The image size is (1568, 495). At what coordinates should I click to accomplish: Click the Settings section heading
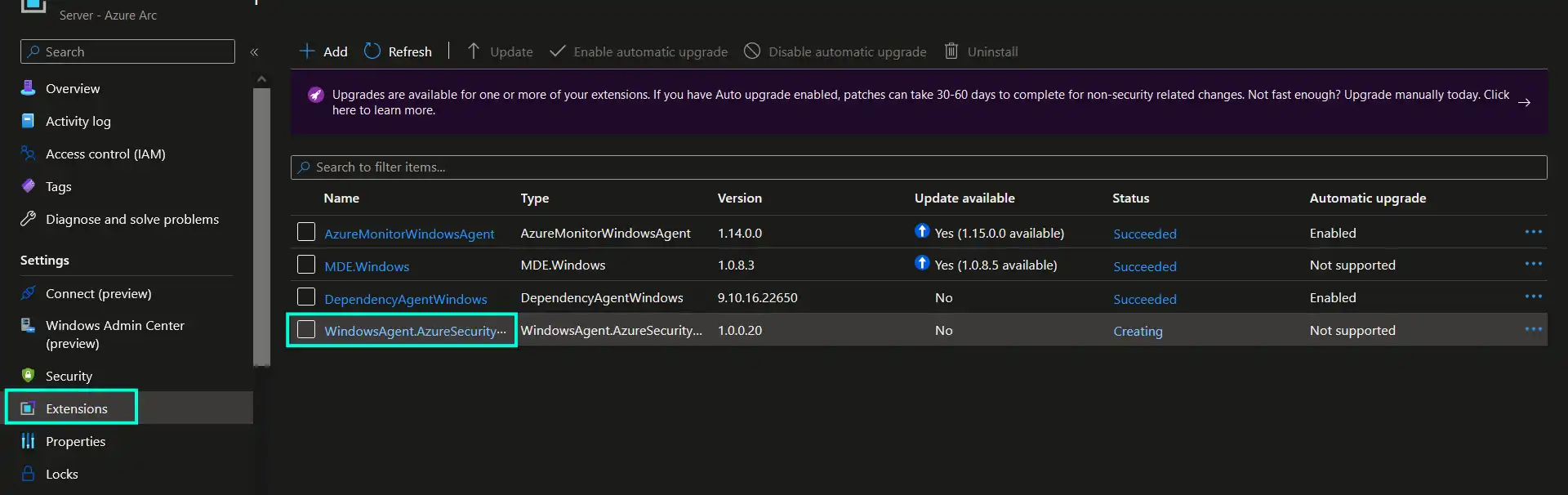(45, 260)
